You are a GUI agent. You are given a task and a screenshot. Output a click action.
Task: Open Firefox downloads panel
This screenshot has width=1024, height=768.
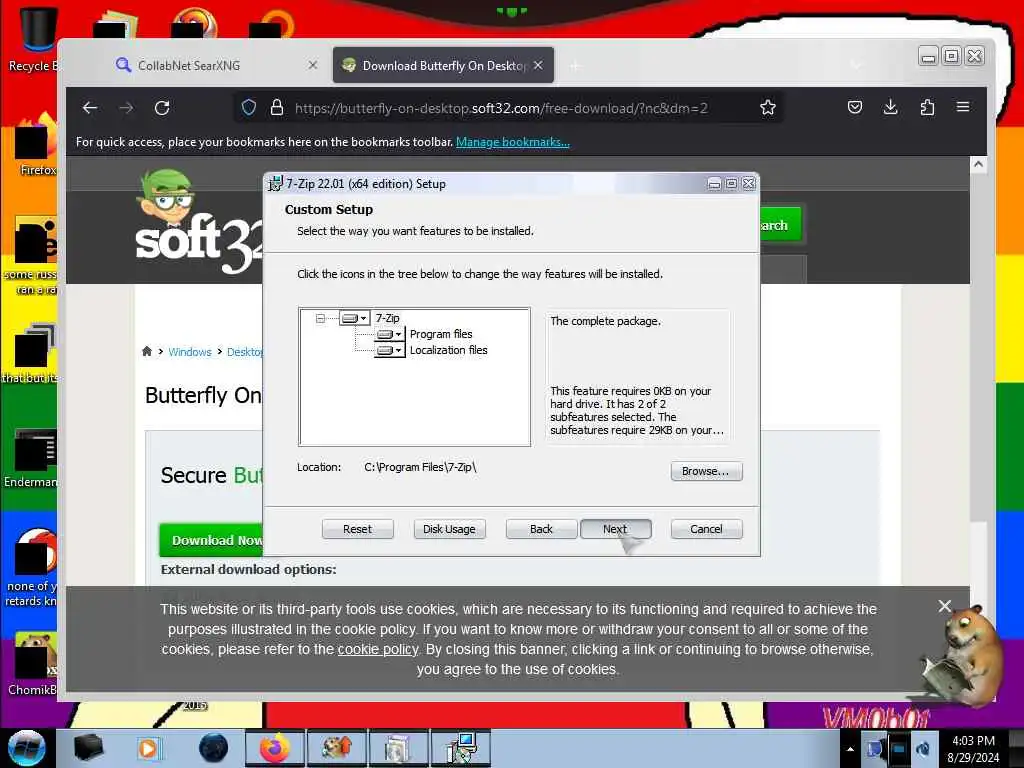coord(890,108)
